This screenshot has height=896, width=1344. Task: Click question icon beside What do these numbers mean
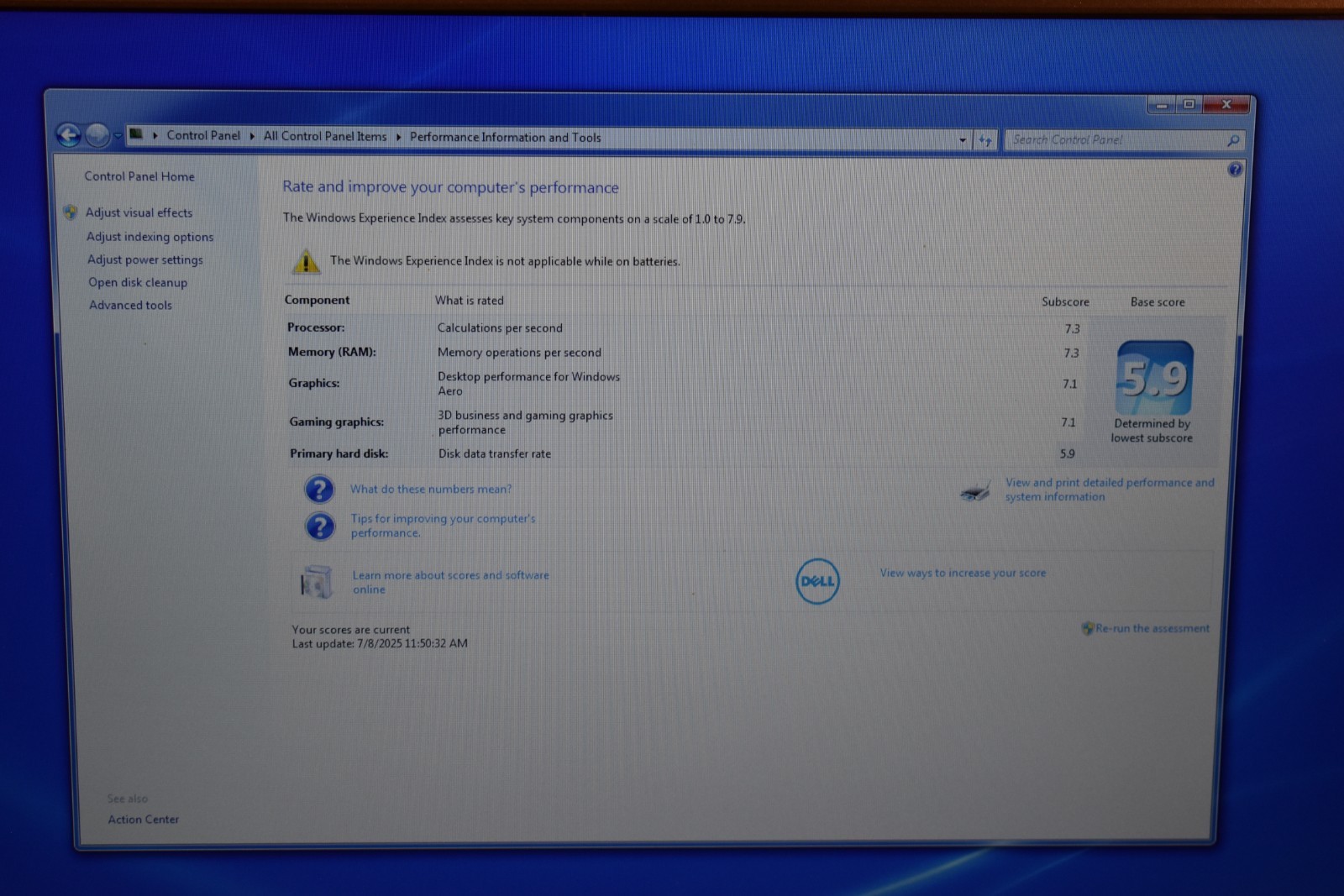319,489
